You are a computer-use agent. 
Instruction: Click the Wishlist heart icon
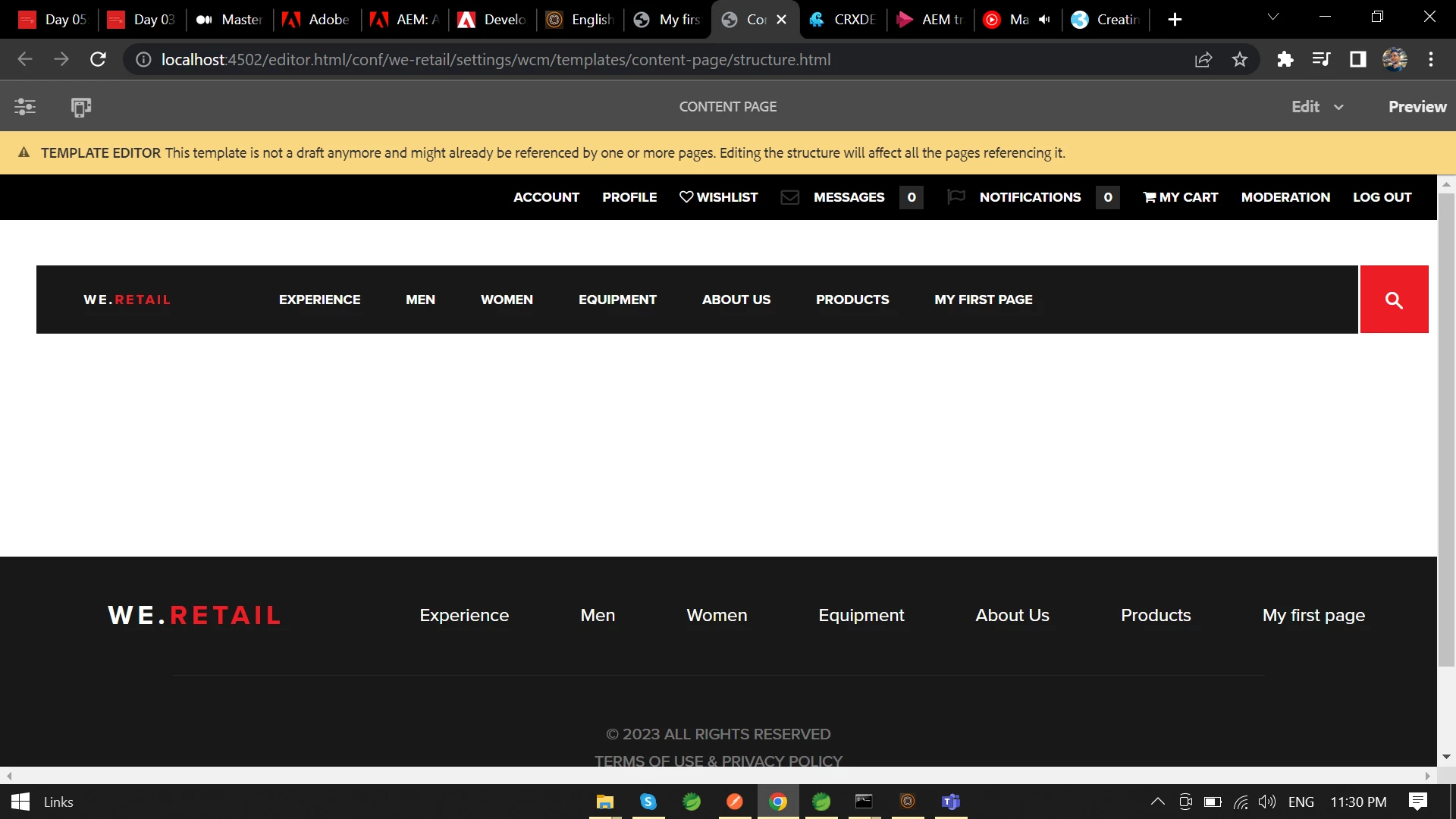(x=686, y=197)
